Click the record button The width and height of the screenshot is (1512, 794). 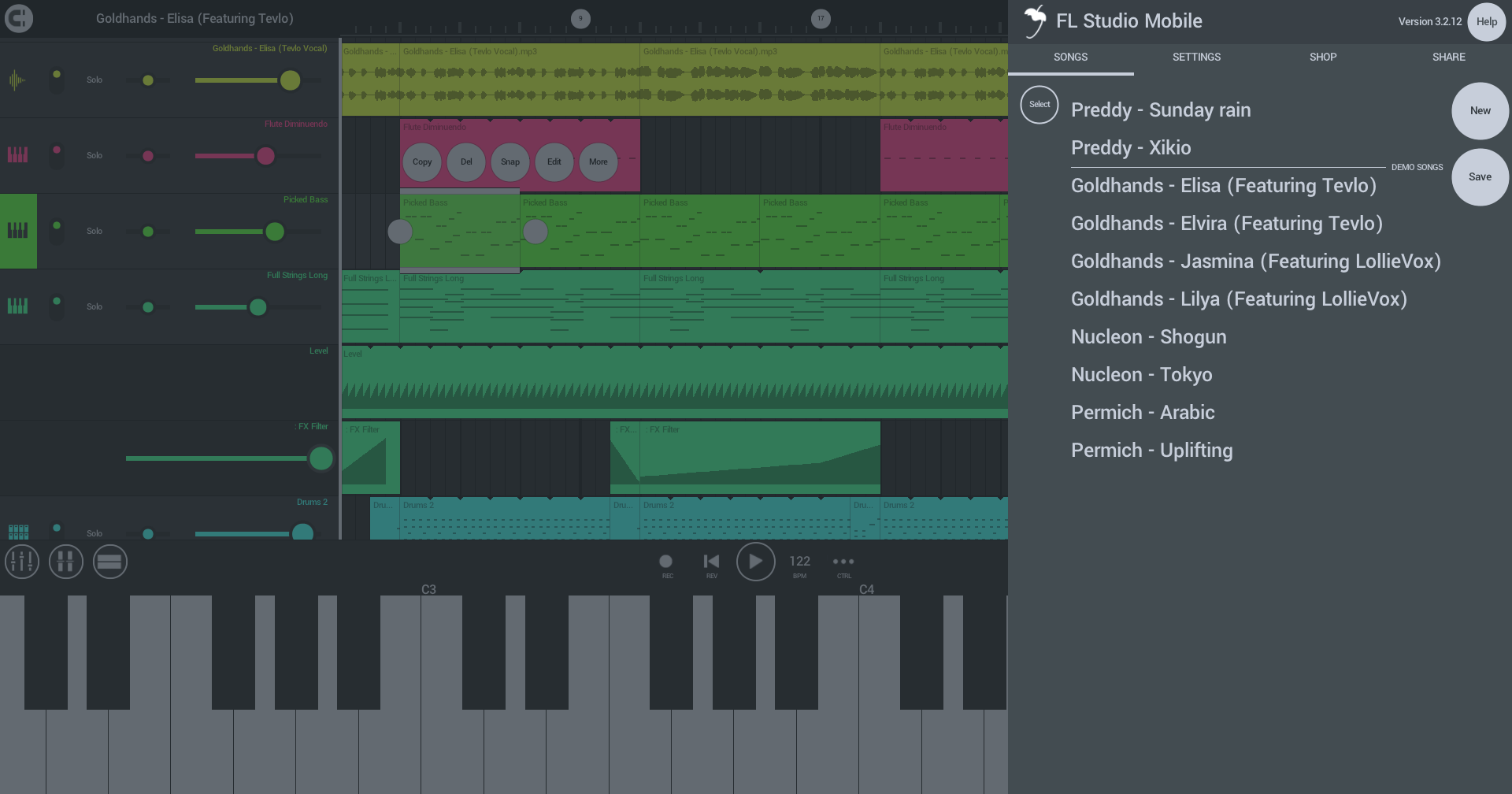pyautogui.click(x=666, y=562)
